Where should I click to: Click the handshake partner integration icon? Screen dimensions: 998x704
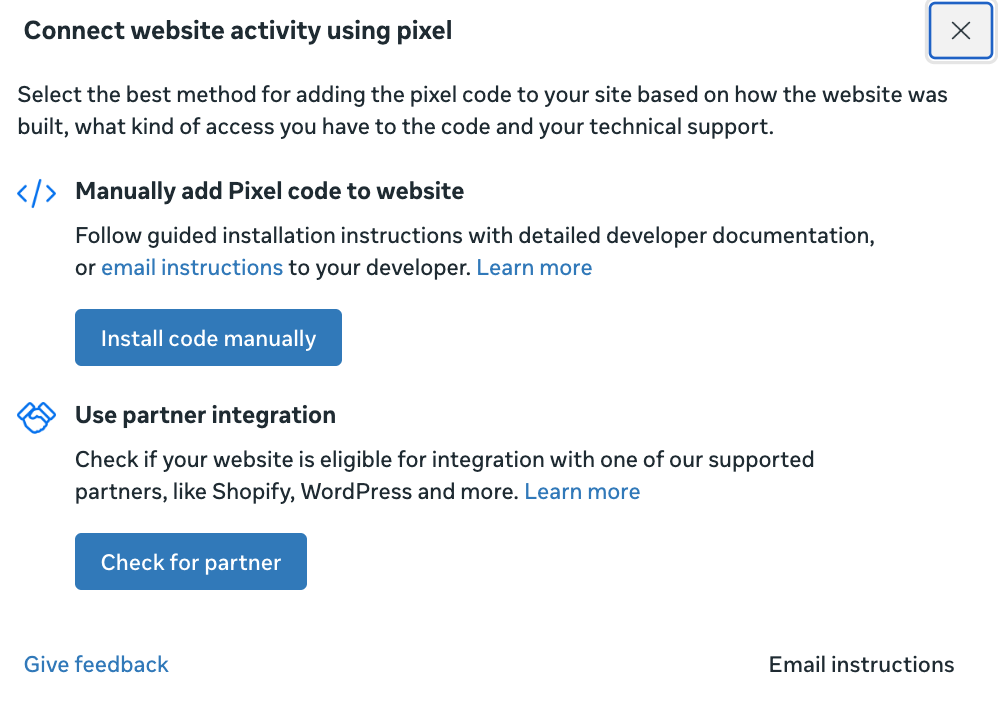click(37, 417)
